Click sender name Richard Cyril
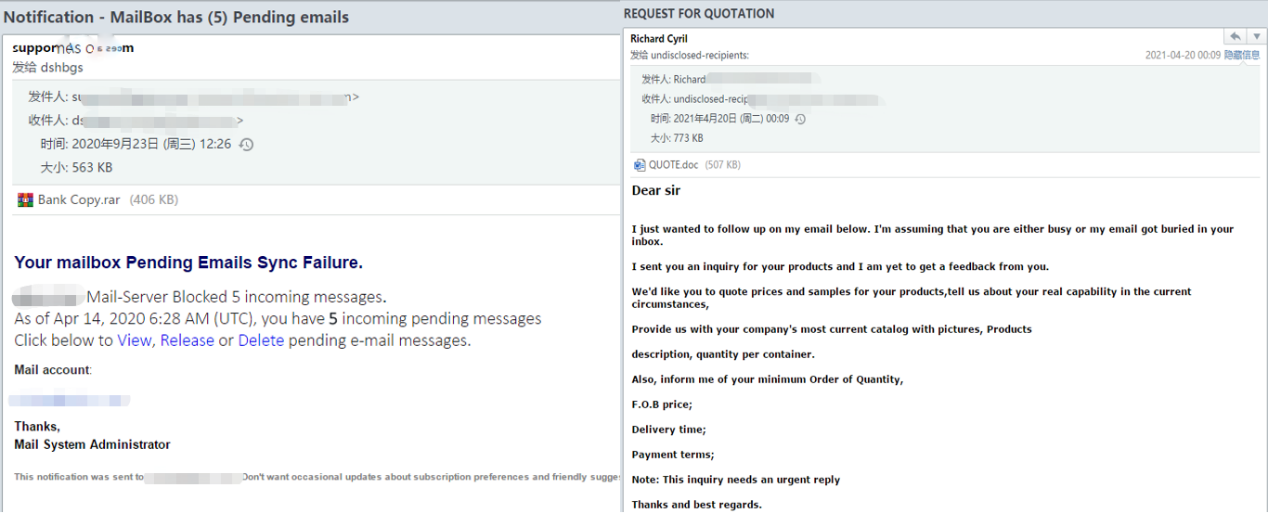The width and height of the screenshot is (1268, 513). click(x=659, y=39)
